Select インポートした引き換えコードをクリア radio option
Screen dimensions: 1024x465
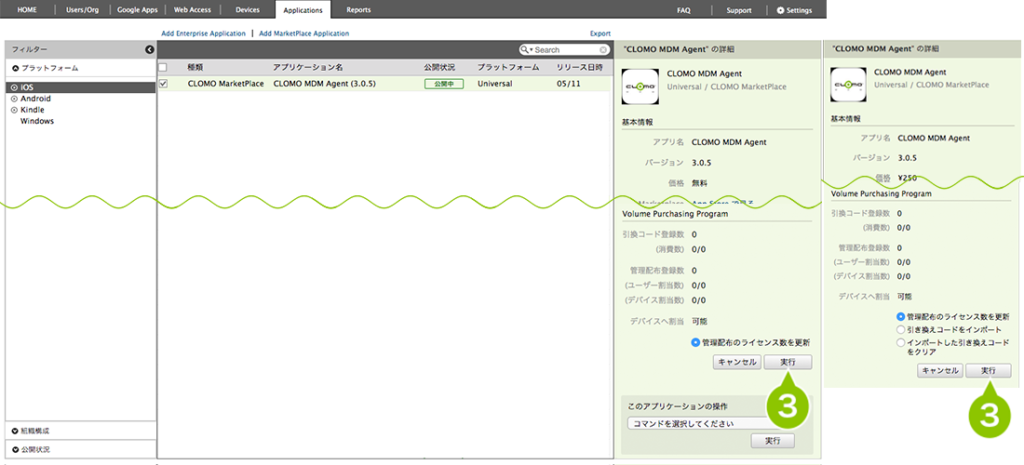[x=901, y=342]
